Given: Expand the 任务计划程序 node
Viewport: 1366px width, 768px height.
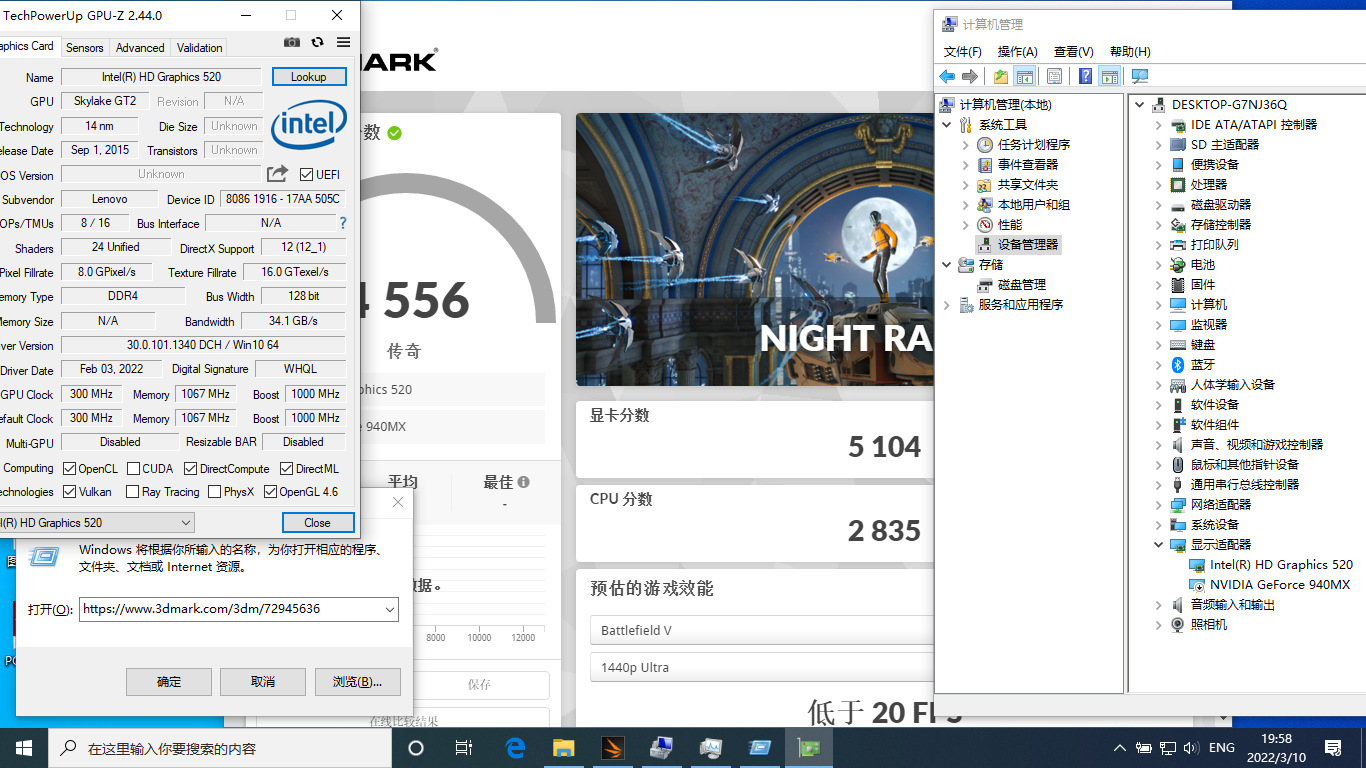Looking at the screenshot, I should tap(966, 145).
